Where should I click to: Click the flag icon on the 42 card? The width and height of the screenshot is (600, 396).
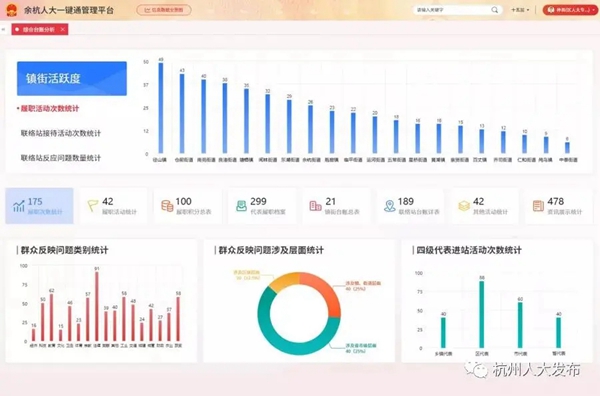pyautogui.click(x=93, y=205)
